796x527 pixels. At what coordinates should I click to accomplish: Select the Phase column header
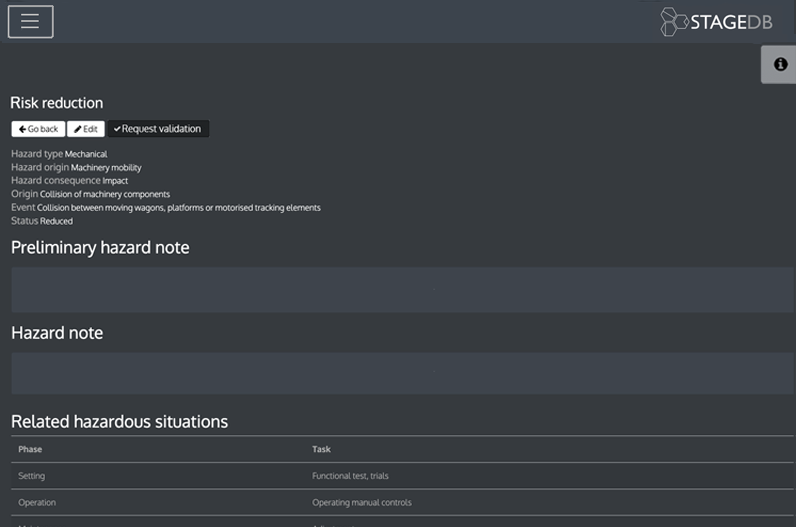click(x=30, y=449)
